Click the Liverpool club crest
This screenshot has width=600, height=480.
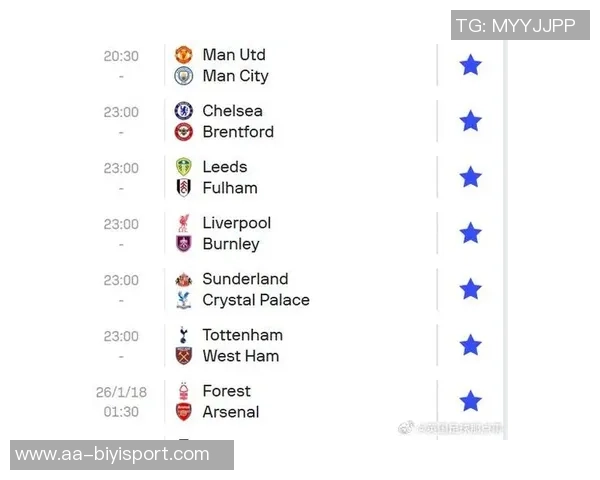184,223
